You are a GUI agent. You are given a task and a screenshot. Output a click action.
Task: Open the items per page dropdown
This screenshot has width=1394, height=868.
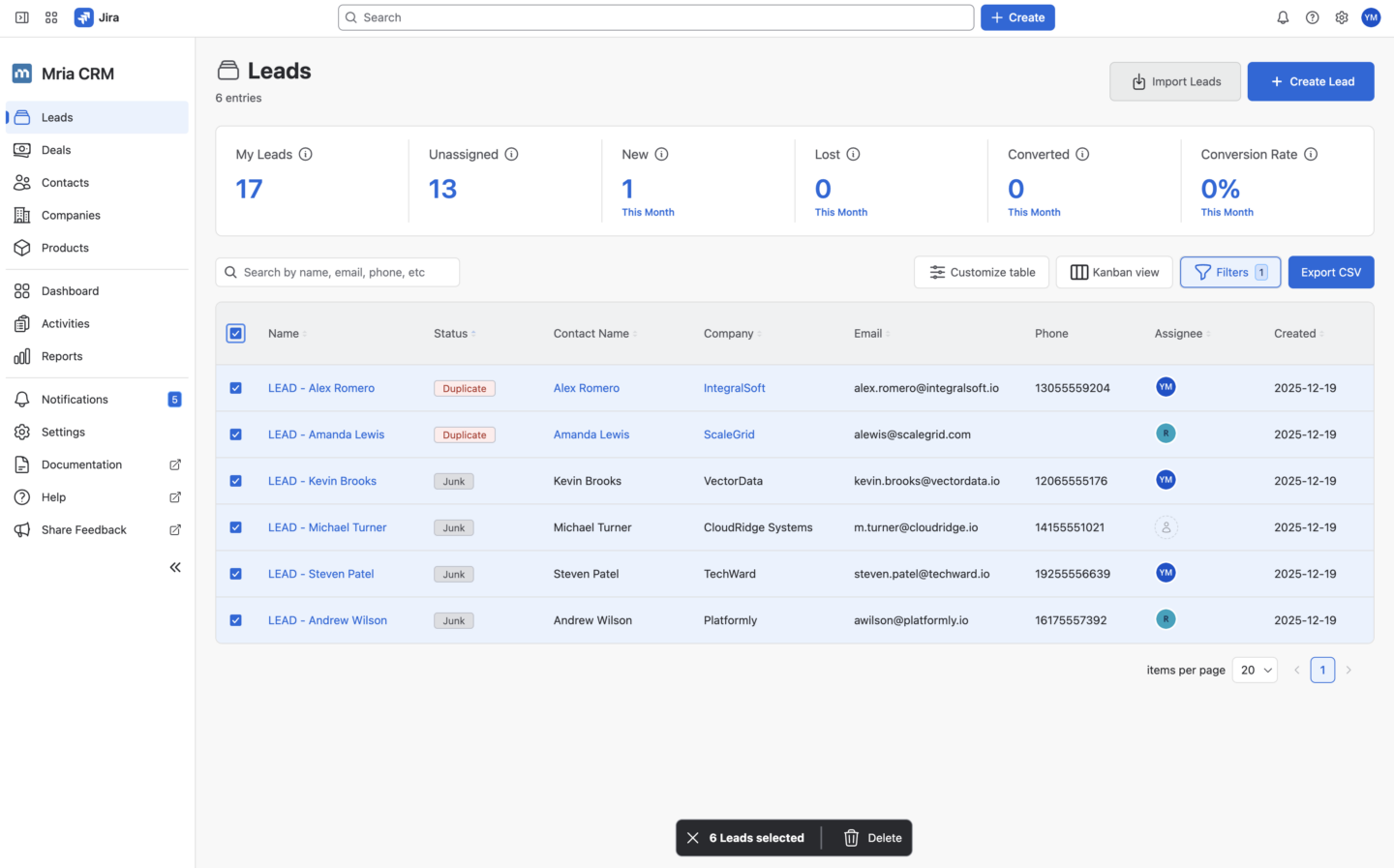click(x=1255, y=670)
